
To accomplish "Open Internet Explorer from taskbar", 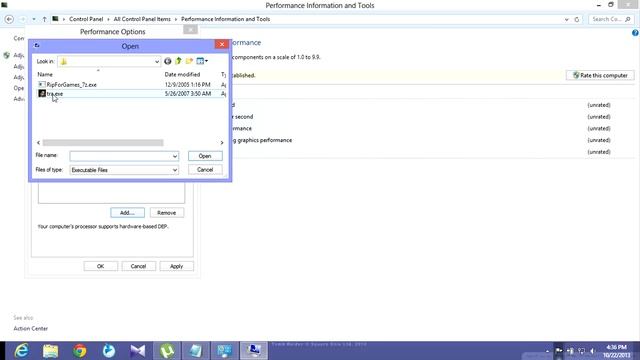I will [x=21, y=351].
